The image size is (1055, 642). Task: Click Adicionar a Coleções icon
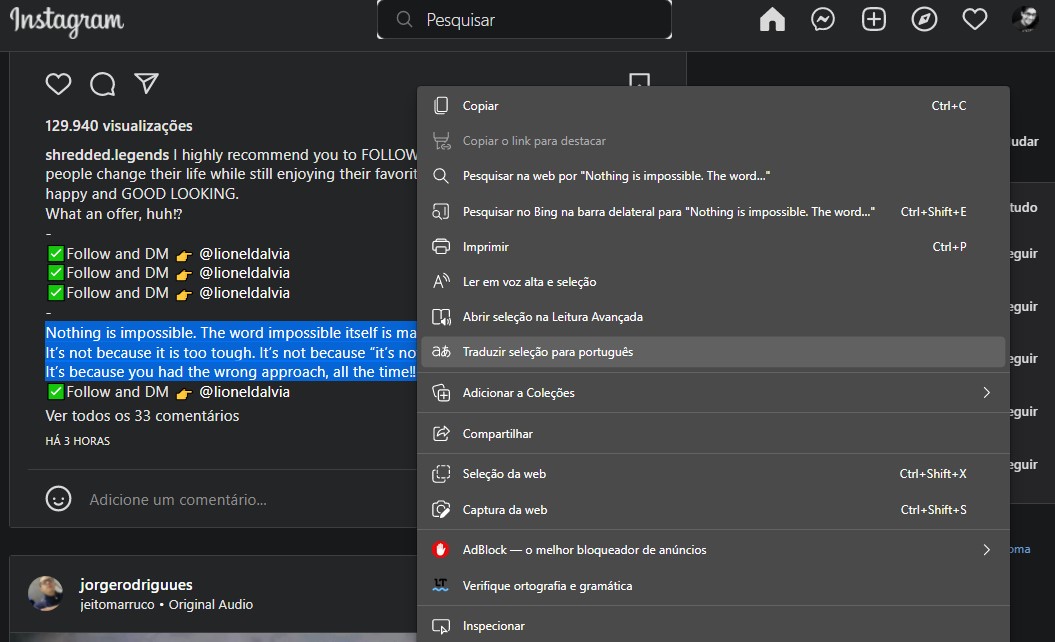441,392
